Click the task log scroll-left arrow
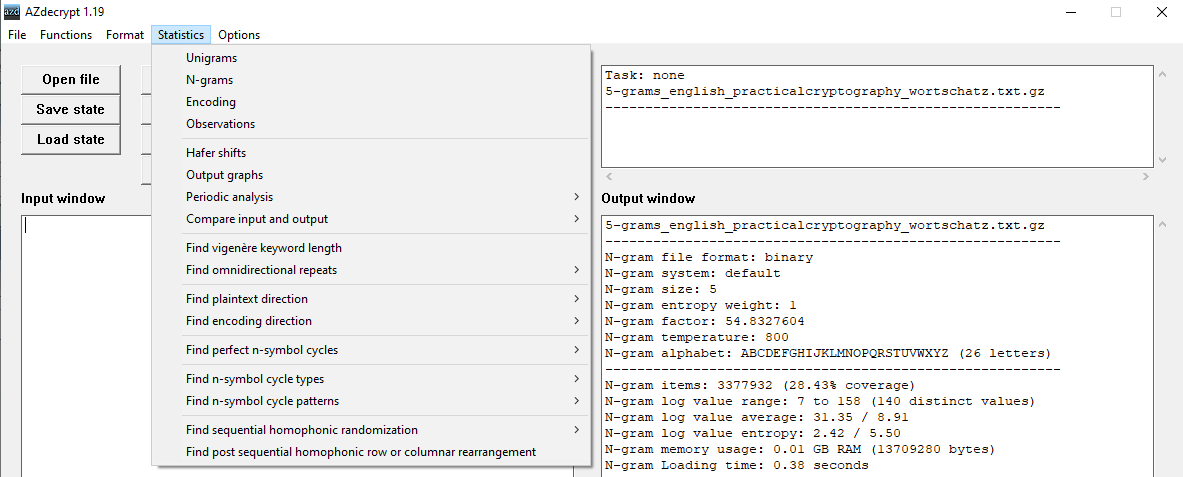 [x=609, y=177]
